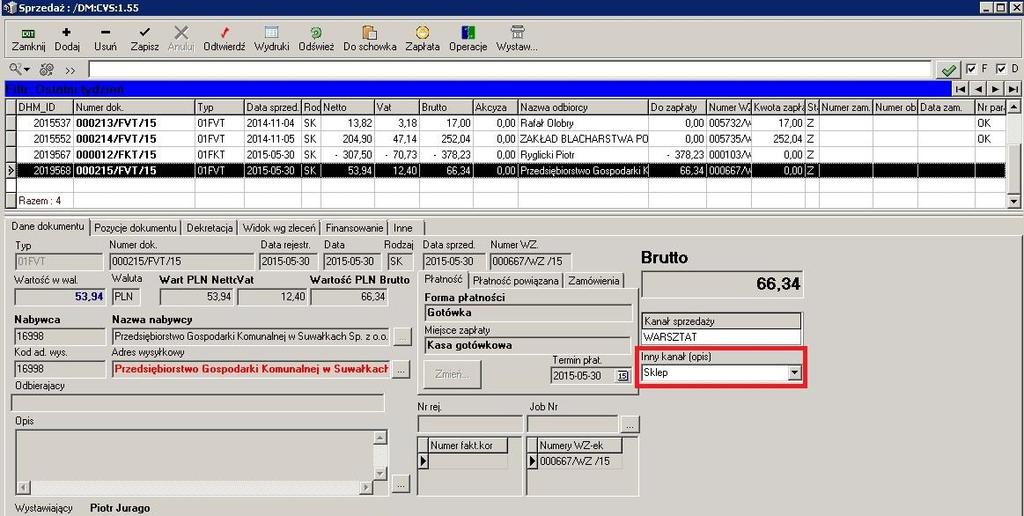
Task: Jump to last record navigation arrow
Action: pos(1013,89)
